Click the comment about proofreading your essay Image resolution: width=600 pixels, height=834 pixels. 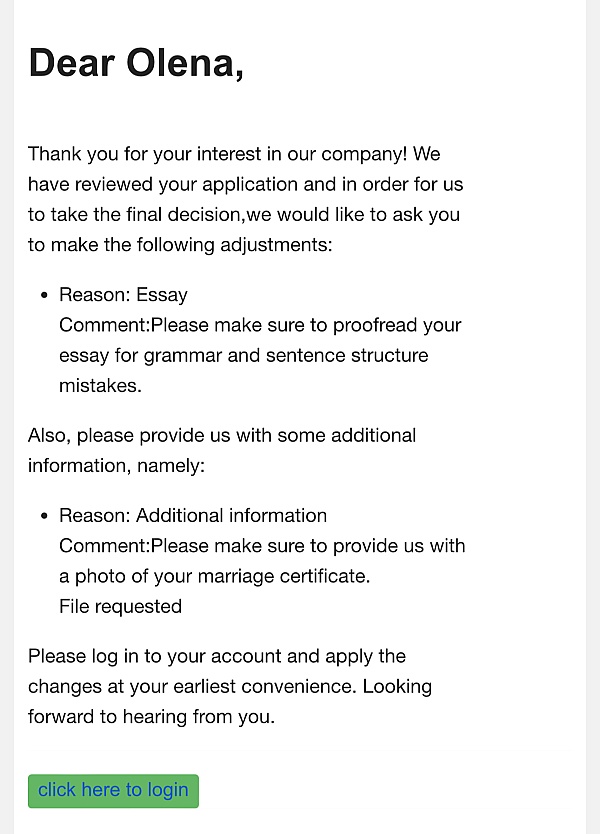pyautogui.click(x=260, y=325)
